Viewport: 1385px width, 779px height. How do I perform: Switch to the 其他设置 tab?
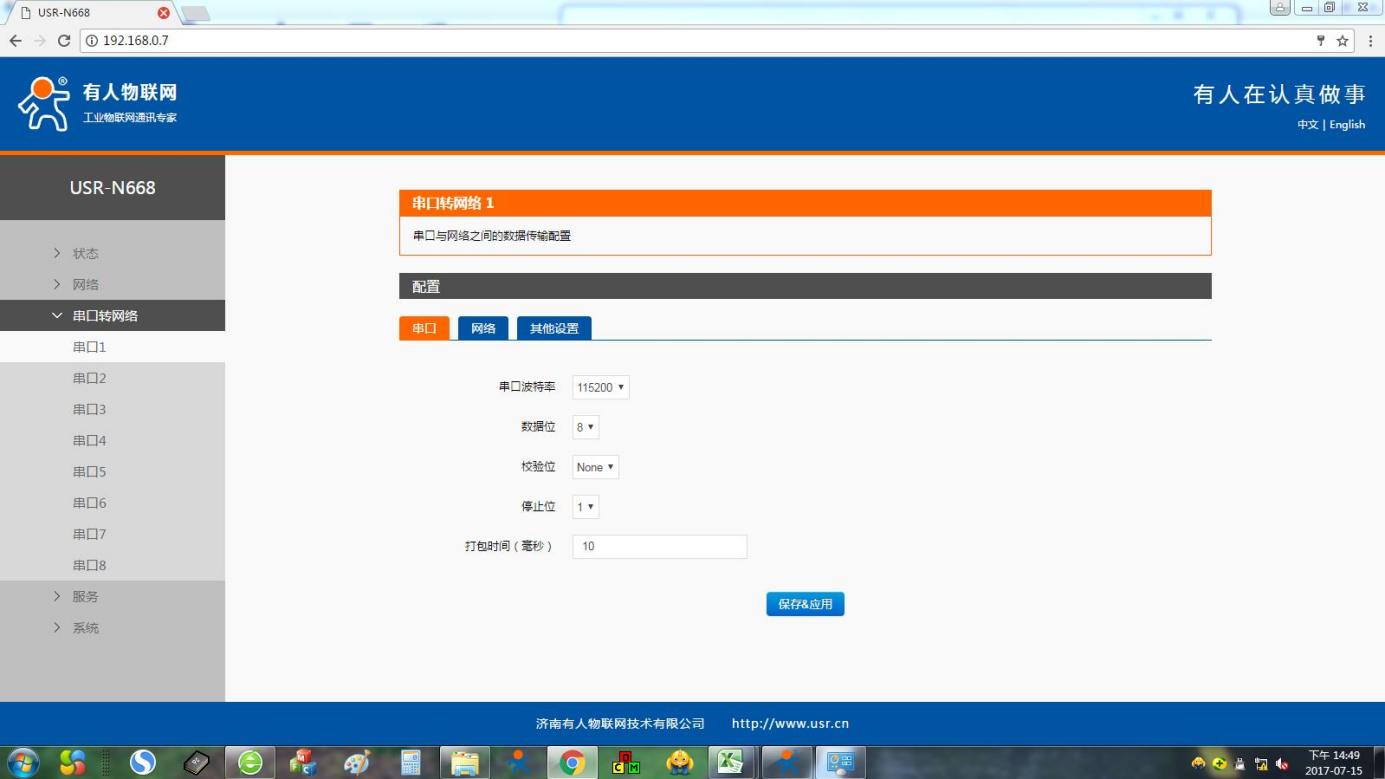click(554, 328)
